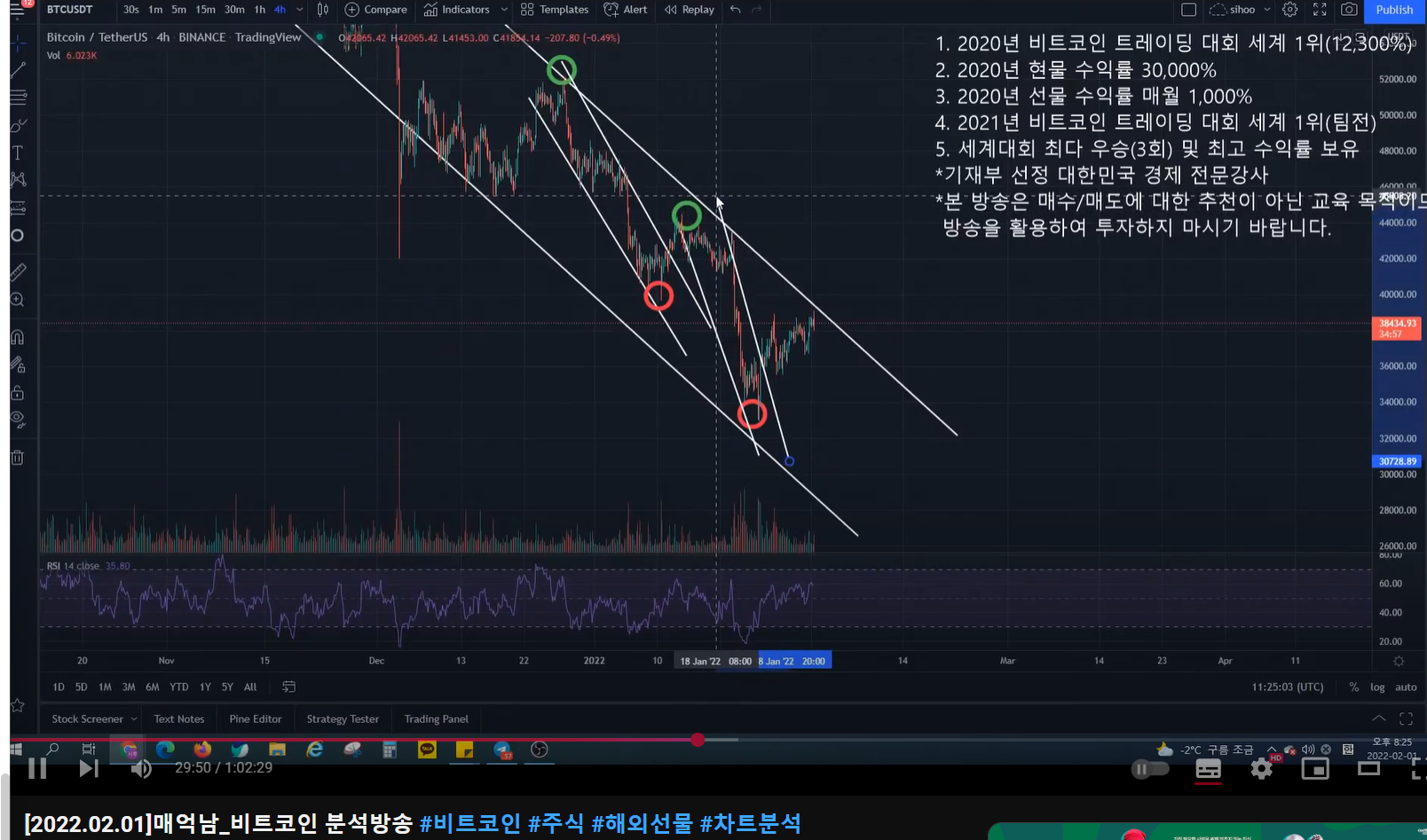This screenshot has width=1427, height=840.
Task: Click Compare to add a symbol
Action: pyautogui.click(x=375, y=10)
